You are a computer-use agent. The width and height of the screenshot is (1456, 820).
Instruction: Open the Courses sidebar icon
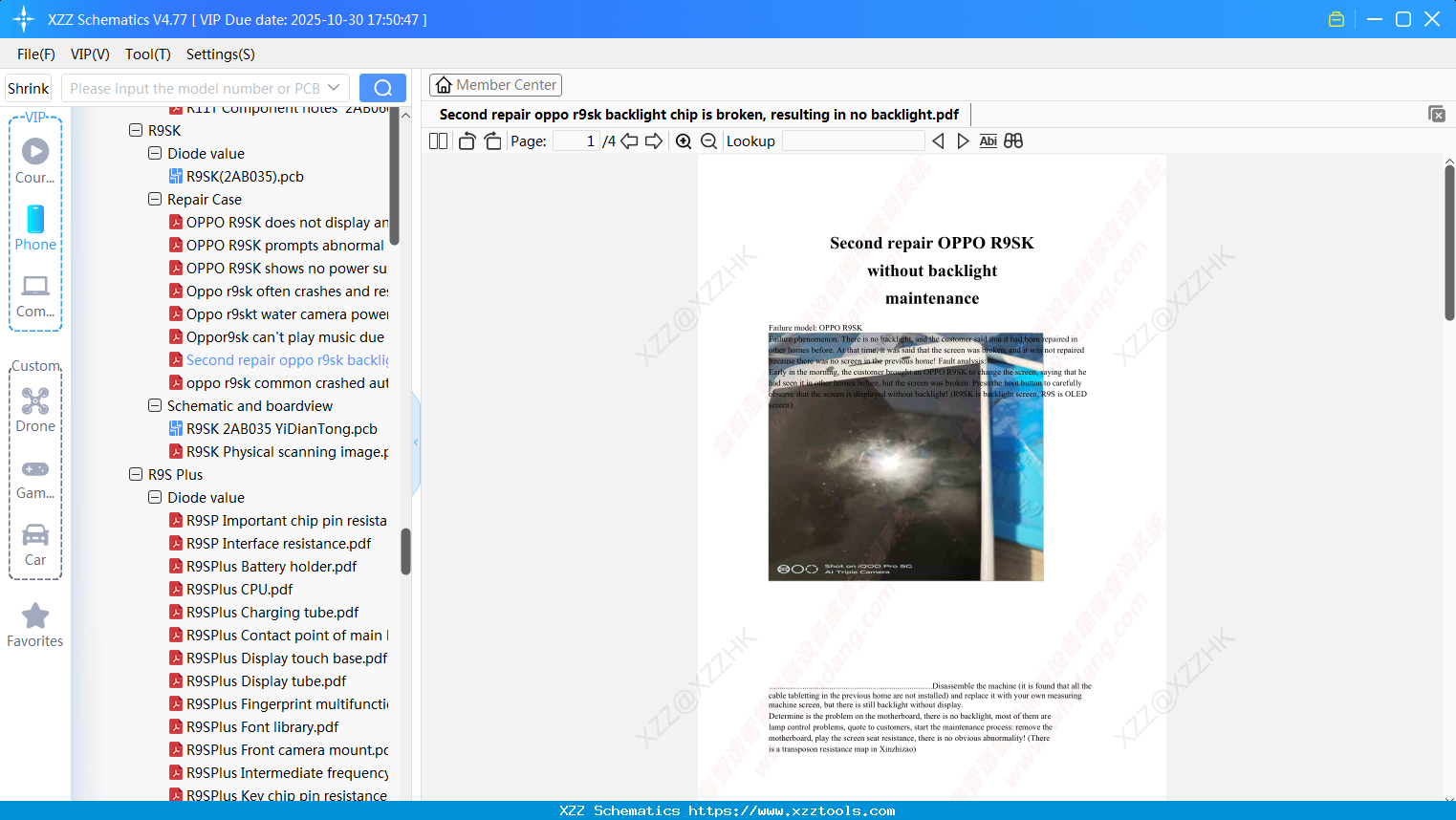click(35, 161)
